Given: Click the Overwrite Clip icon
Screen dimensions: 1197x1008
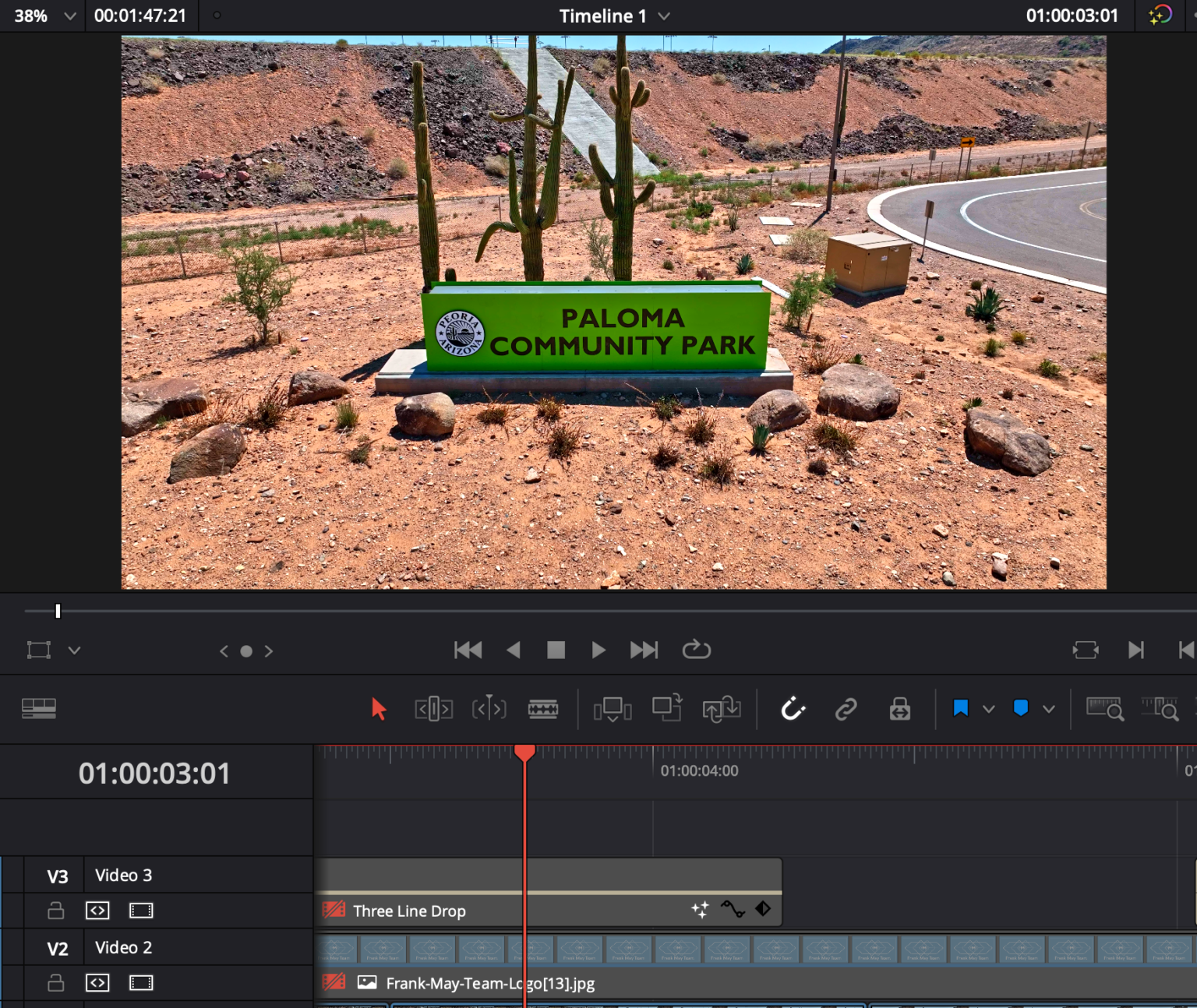Looking at the screenshot, I should [667, 709].
